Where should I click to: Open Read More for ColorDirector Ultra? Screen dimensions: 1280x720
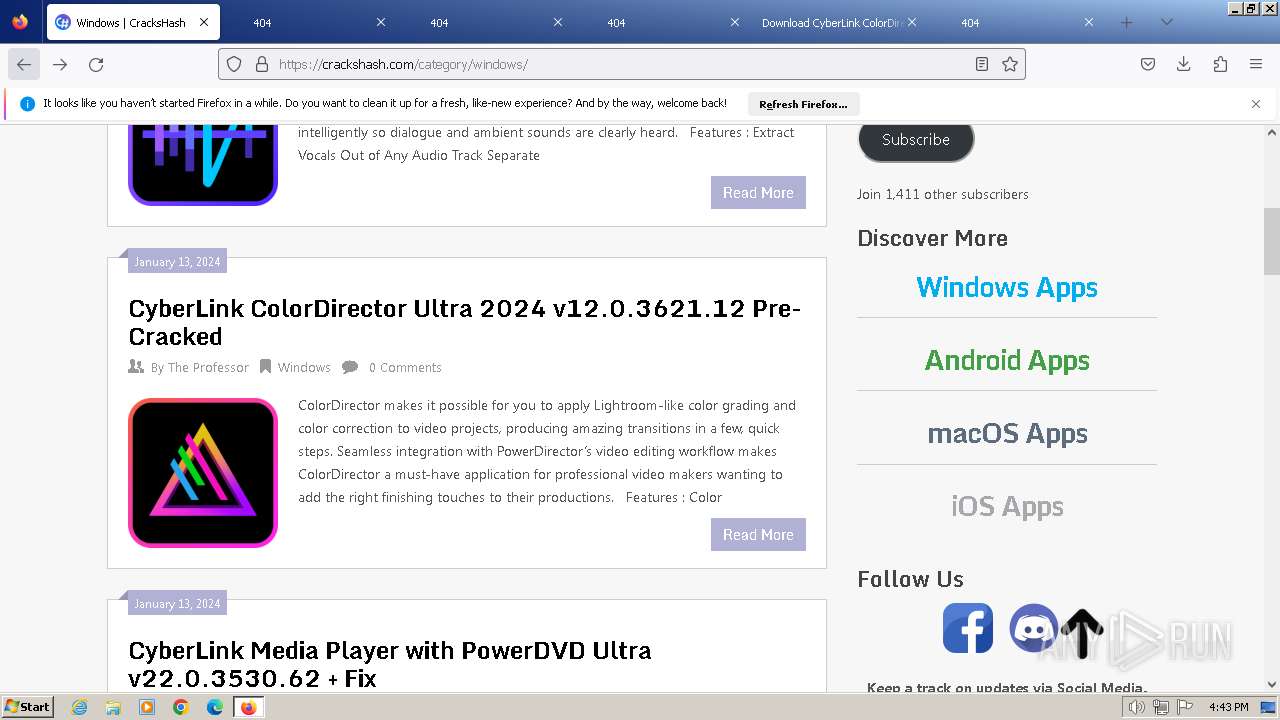[758, 534]
